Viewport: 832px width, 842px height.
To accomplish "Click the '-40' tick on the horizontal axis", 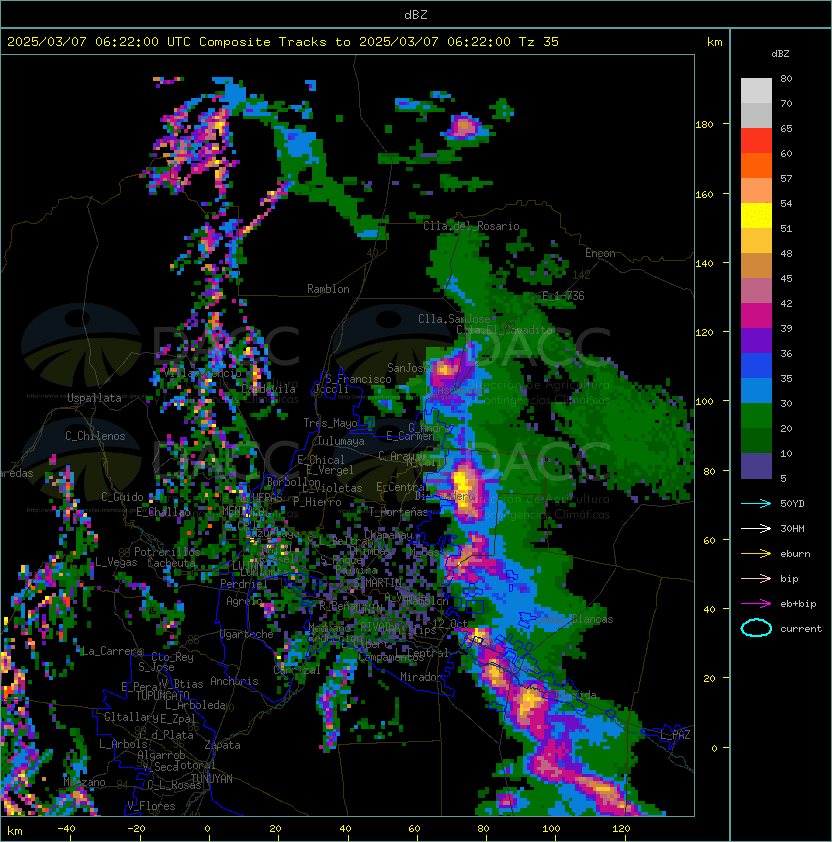I will 66,828.
